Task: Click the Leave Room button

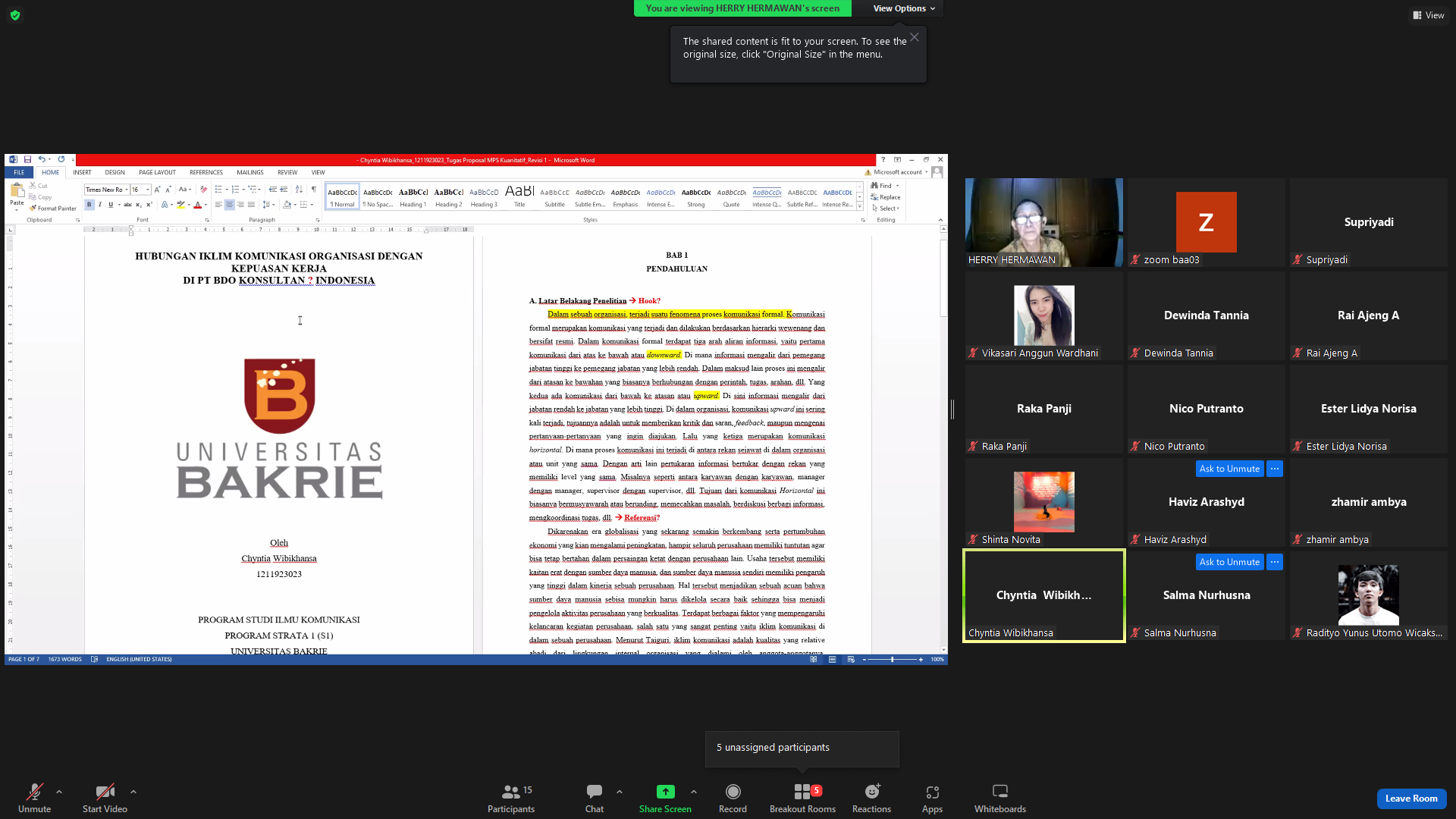Action: click(1411, 799)
